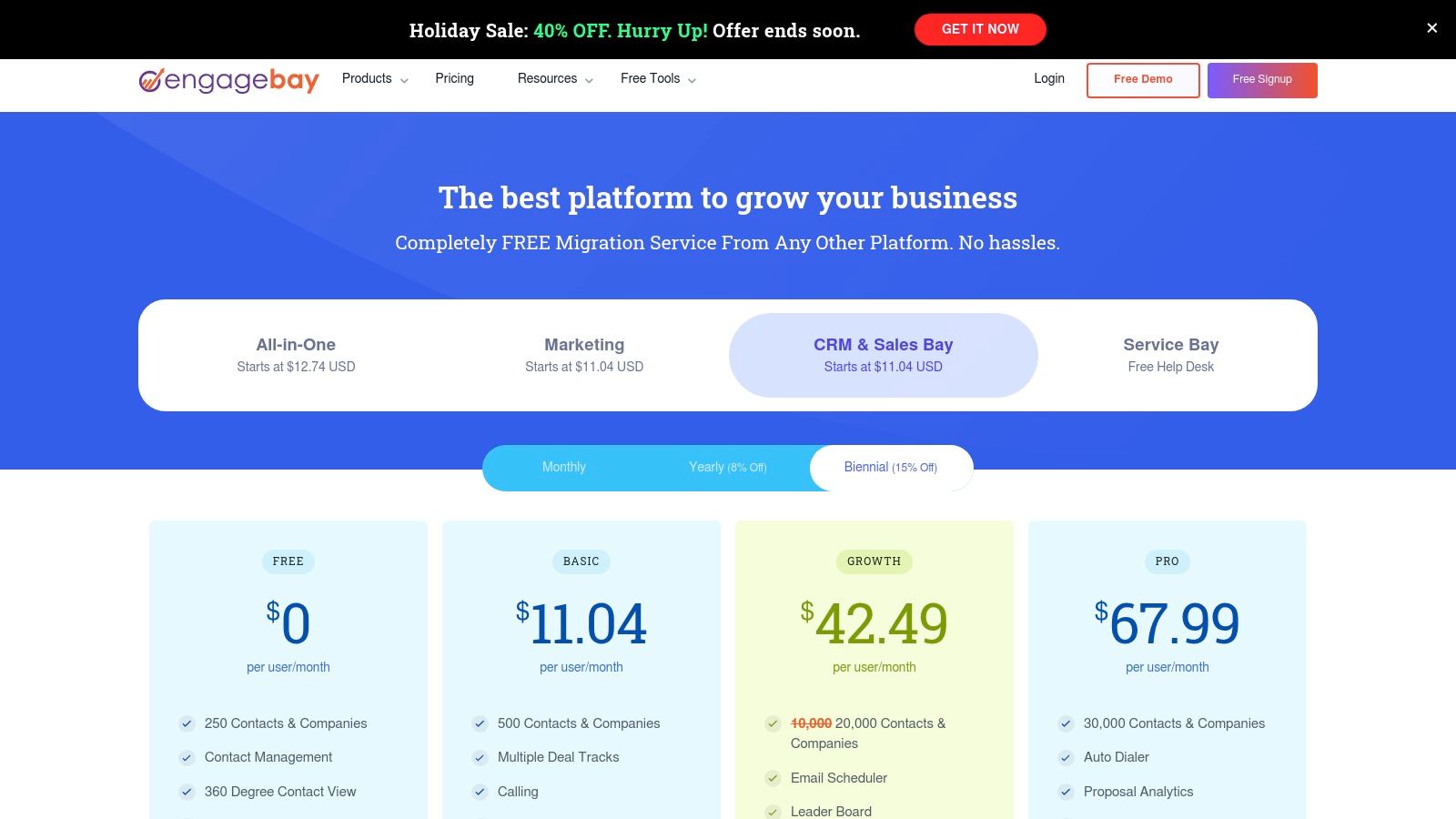Enable Biennial (15% Off) billing
This screenshot has width=1456, height=819.
coord(890,467)
